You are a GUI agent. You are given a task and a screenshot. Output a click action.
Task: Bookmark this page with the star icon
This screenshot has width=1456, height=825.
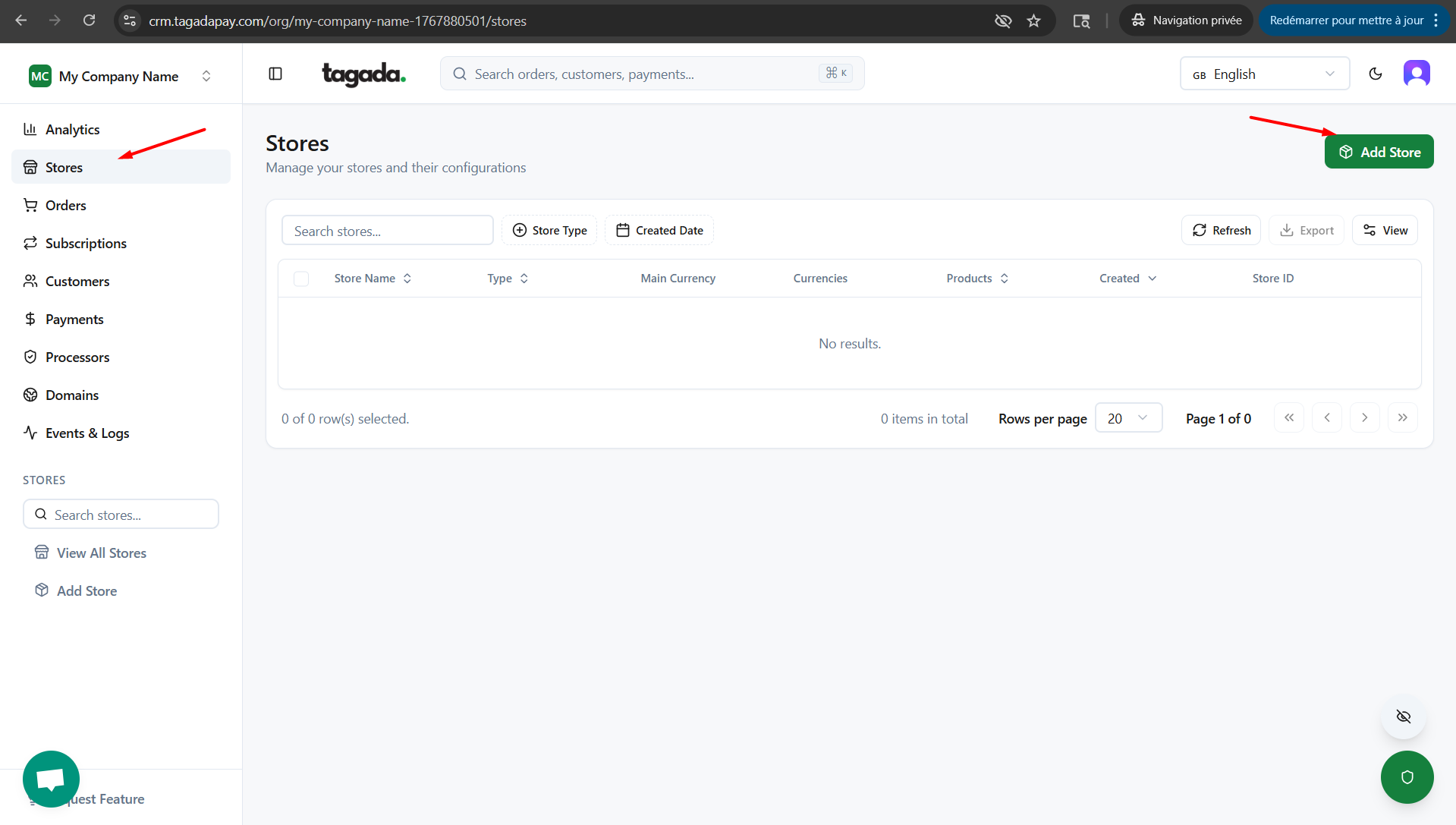point(1033,20)
